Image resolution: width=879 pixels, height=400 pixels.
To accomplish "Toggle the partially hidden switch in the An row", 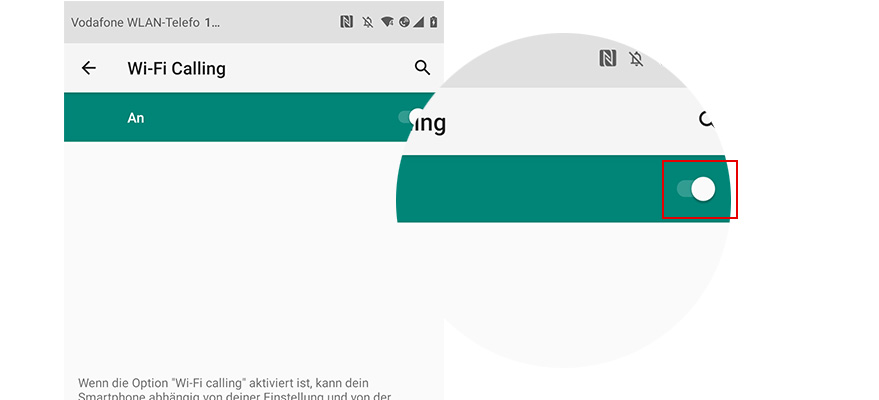I will tap(411, 117).
